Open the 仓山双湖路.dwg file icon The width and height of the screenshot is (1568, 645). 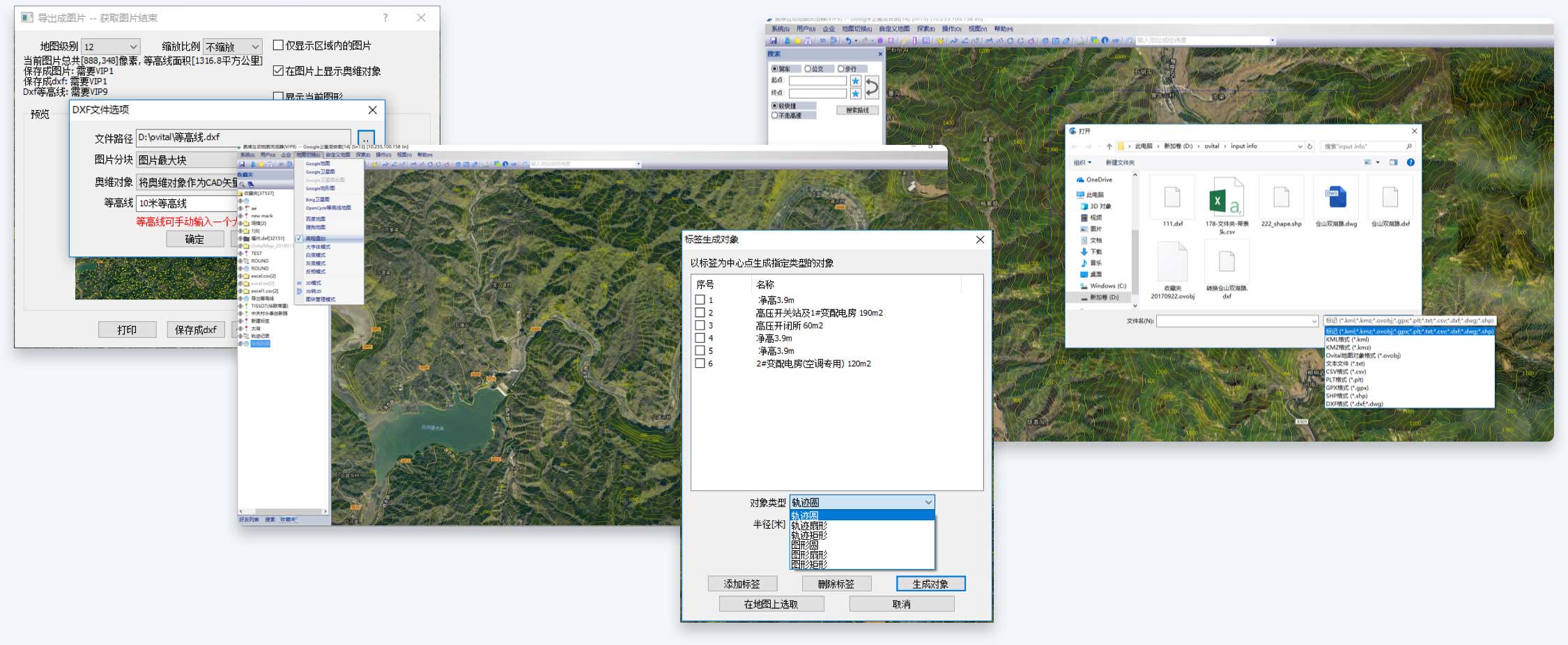[1335, 198]
